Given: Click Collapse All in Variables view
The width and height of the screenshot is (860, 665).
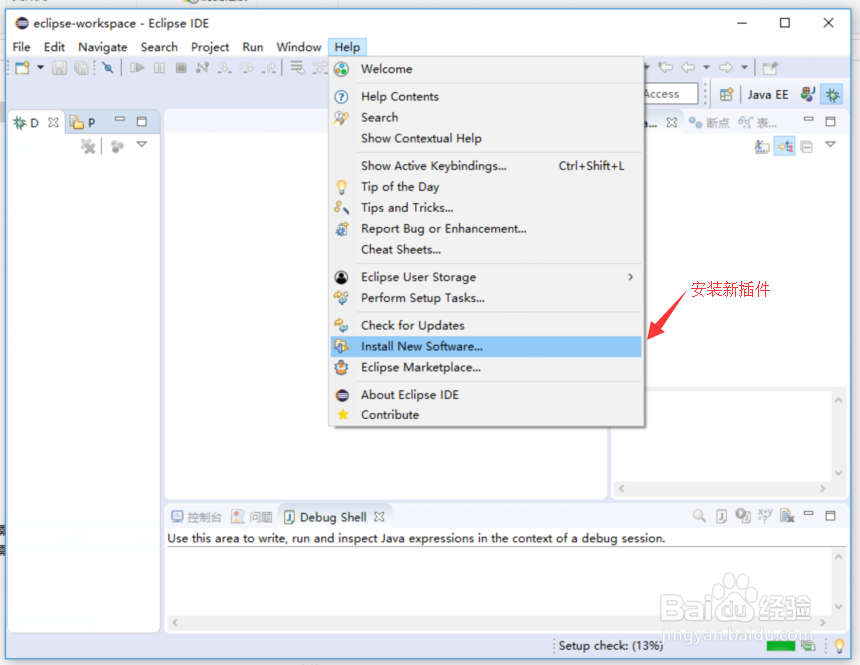Looking at the screenshot, I should pos(807,146).
